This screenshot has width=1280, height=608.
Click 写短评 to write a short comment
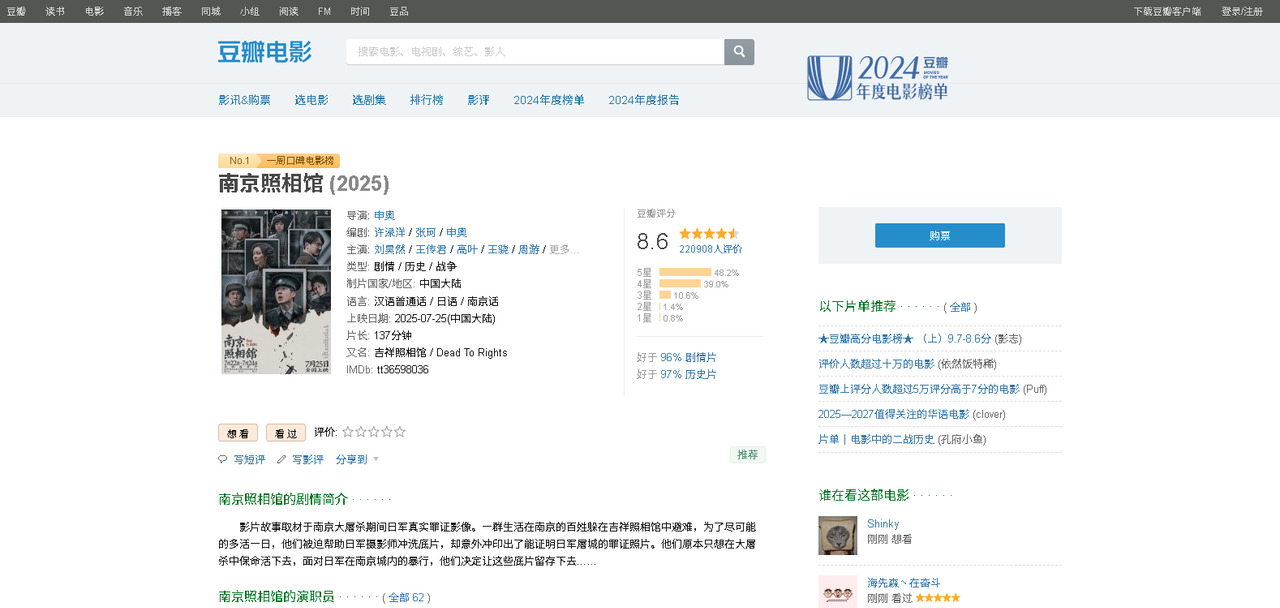249,460
